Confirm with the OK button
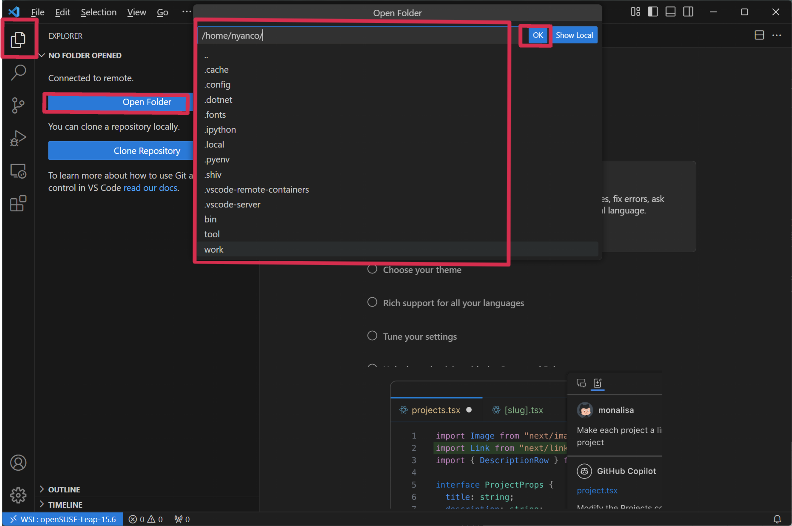Screen dimensions: 792x526 [x=538, y=35]
